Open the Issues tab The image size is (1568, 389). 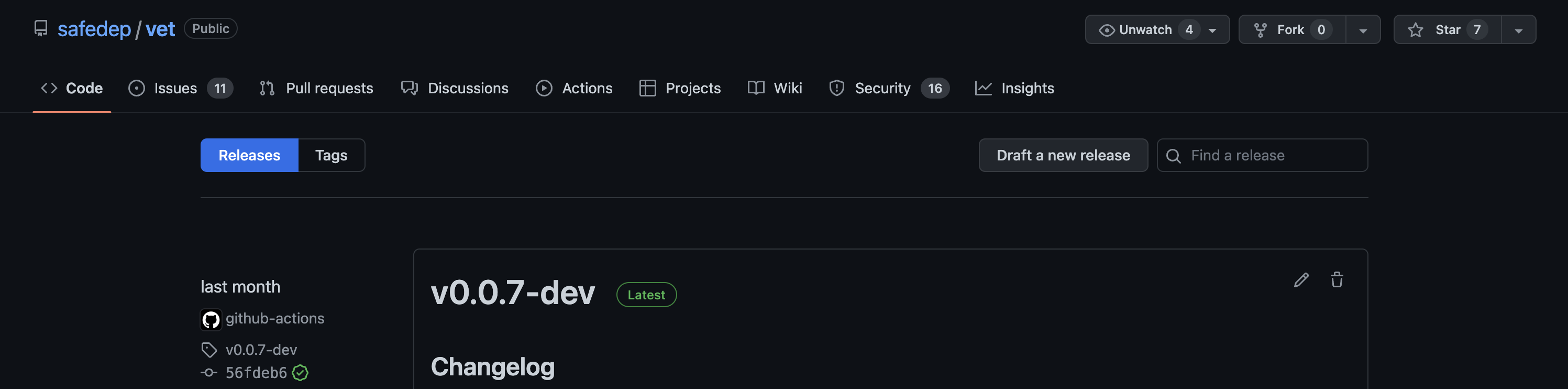(x=180, y=88)
